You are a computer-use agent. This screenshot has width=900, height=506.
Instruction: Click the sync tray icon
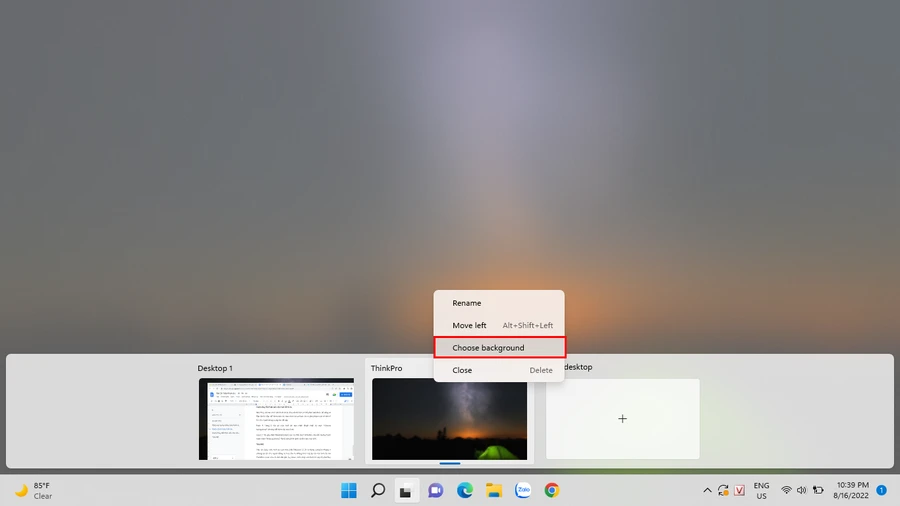[723, 491]
